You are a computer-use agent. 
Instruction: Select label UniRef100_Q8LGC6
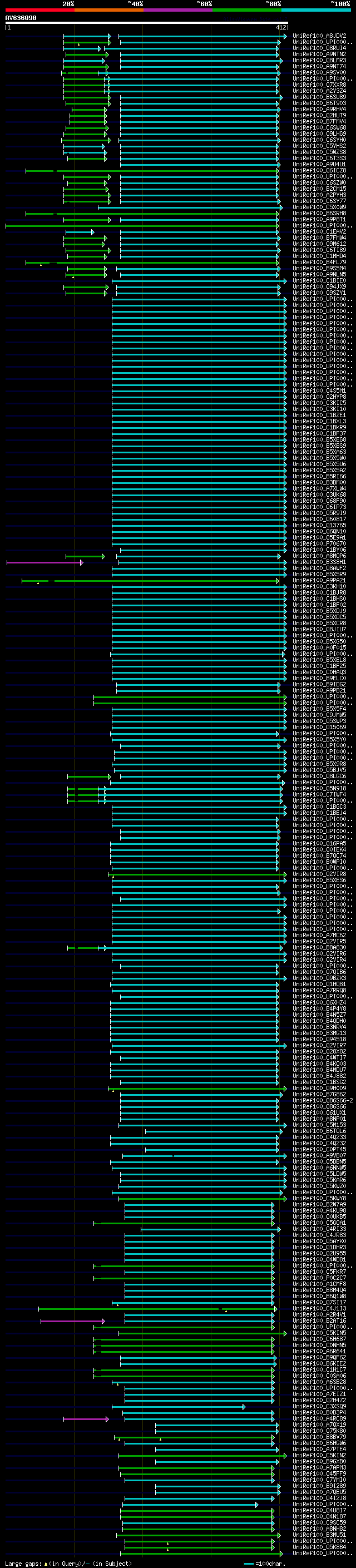tap(319, 776)
